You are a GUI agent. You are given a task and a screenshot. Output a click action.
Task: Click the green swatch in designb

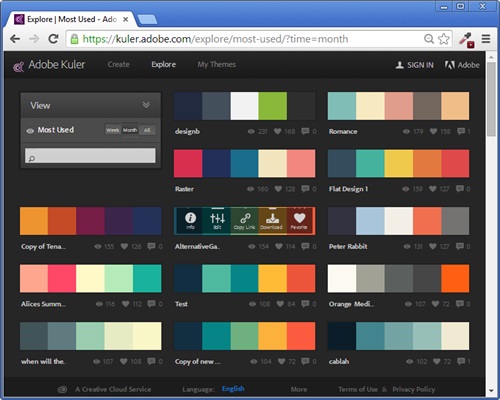[x=272, y=106]
